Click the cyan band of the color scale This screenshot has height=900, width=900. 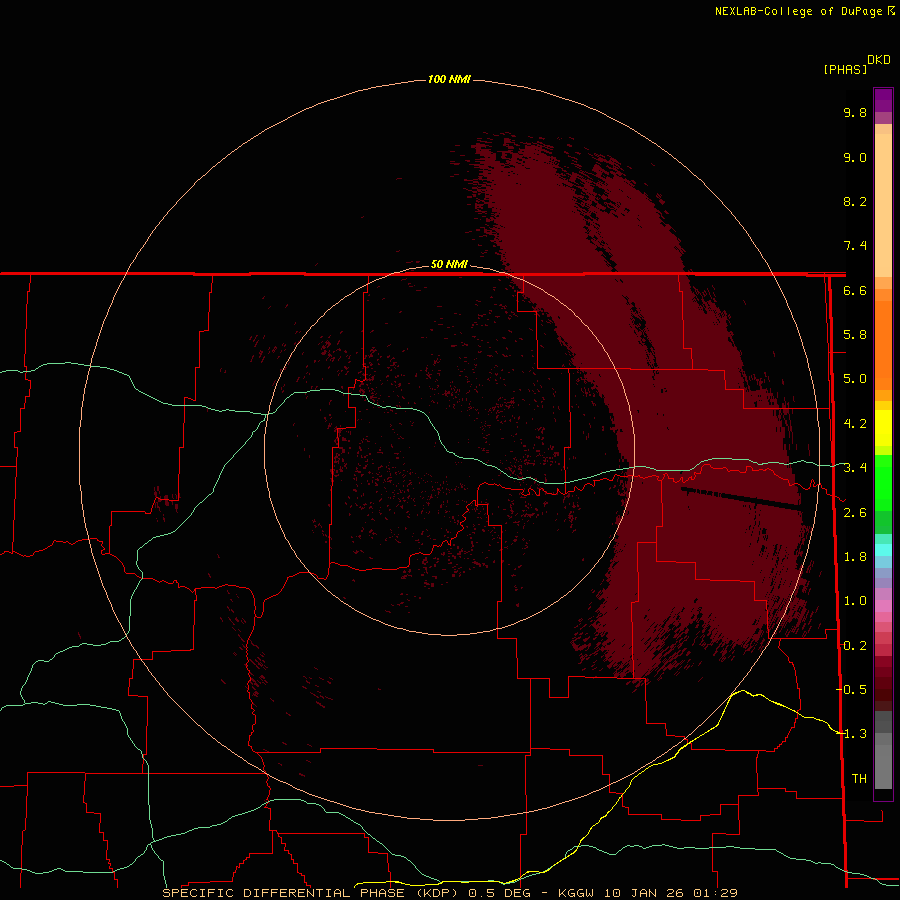pos(883,549)
